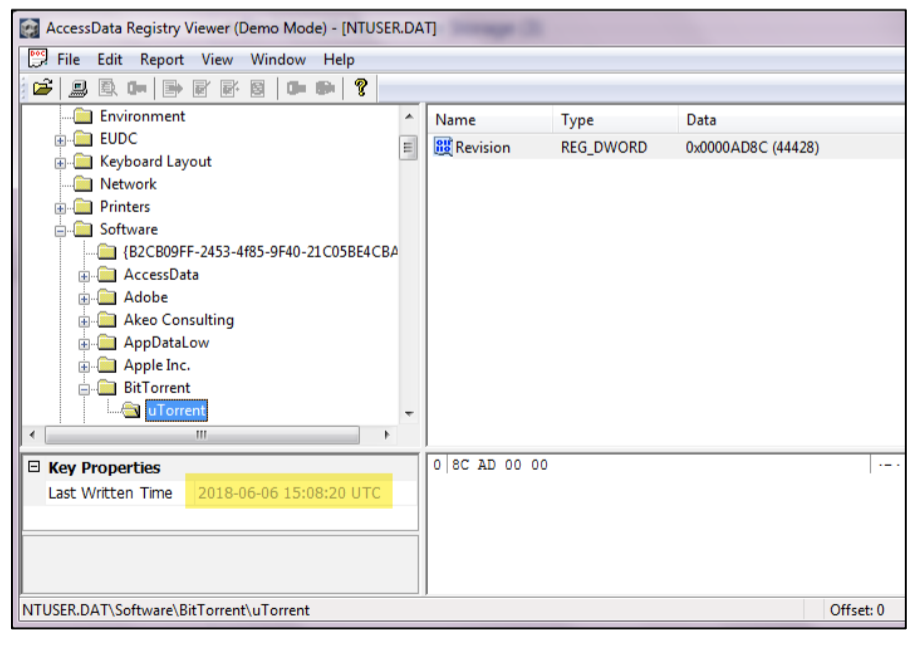Click the document with arrow report icon

click(172, 89)
